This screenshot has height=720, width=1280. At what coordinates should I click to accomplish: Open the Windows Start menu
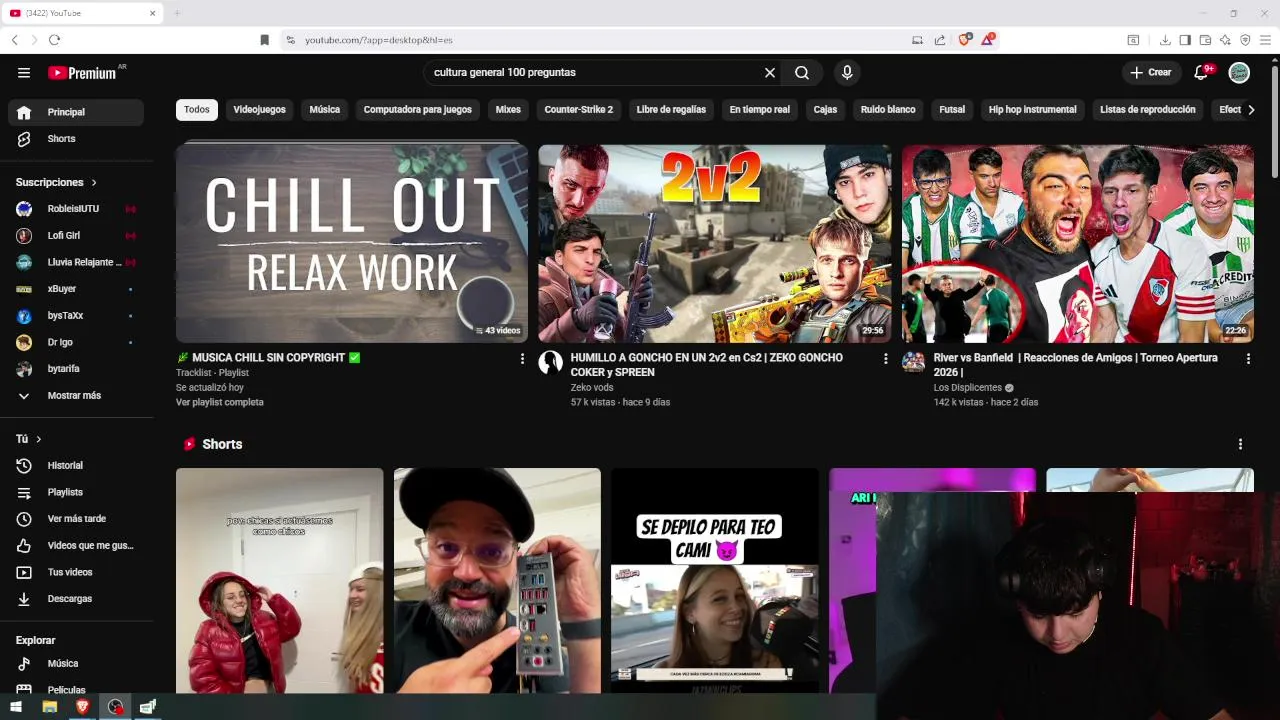coord(16,707)
